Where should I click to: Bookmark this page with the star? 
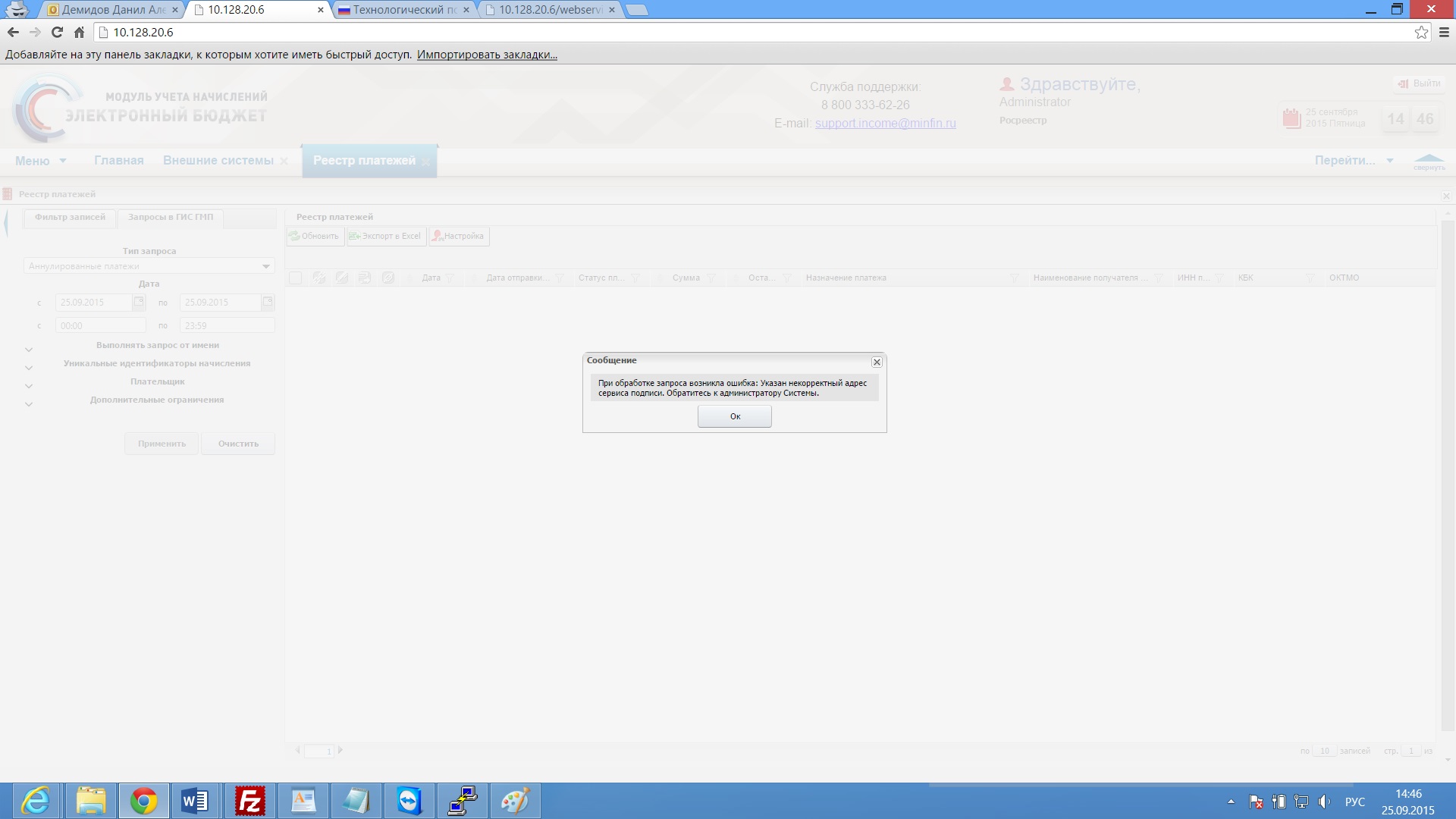pyautogui.click(x=1421, y=32)
